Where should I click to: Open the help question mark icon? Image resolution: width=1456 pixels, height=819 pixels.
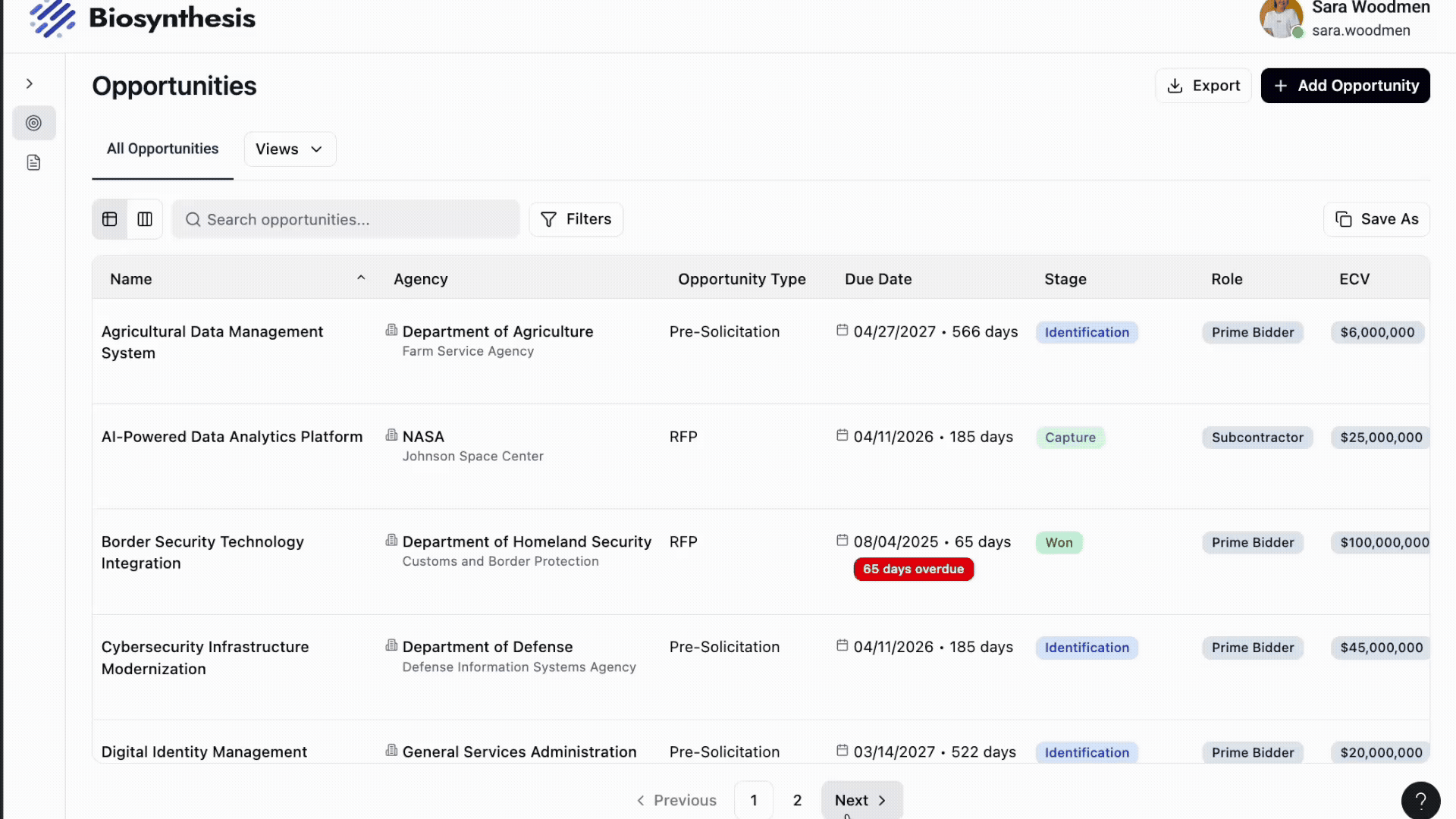[1420, 800]
